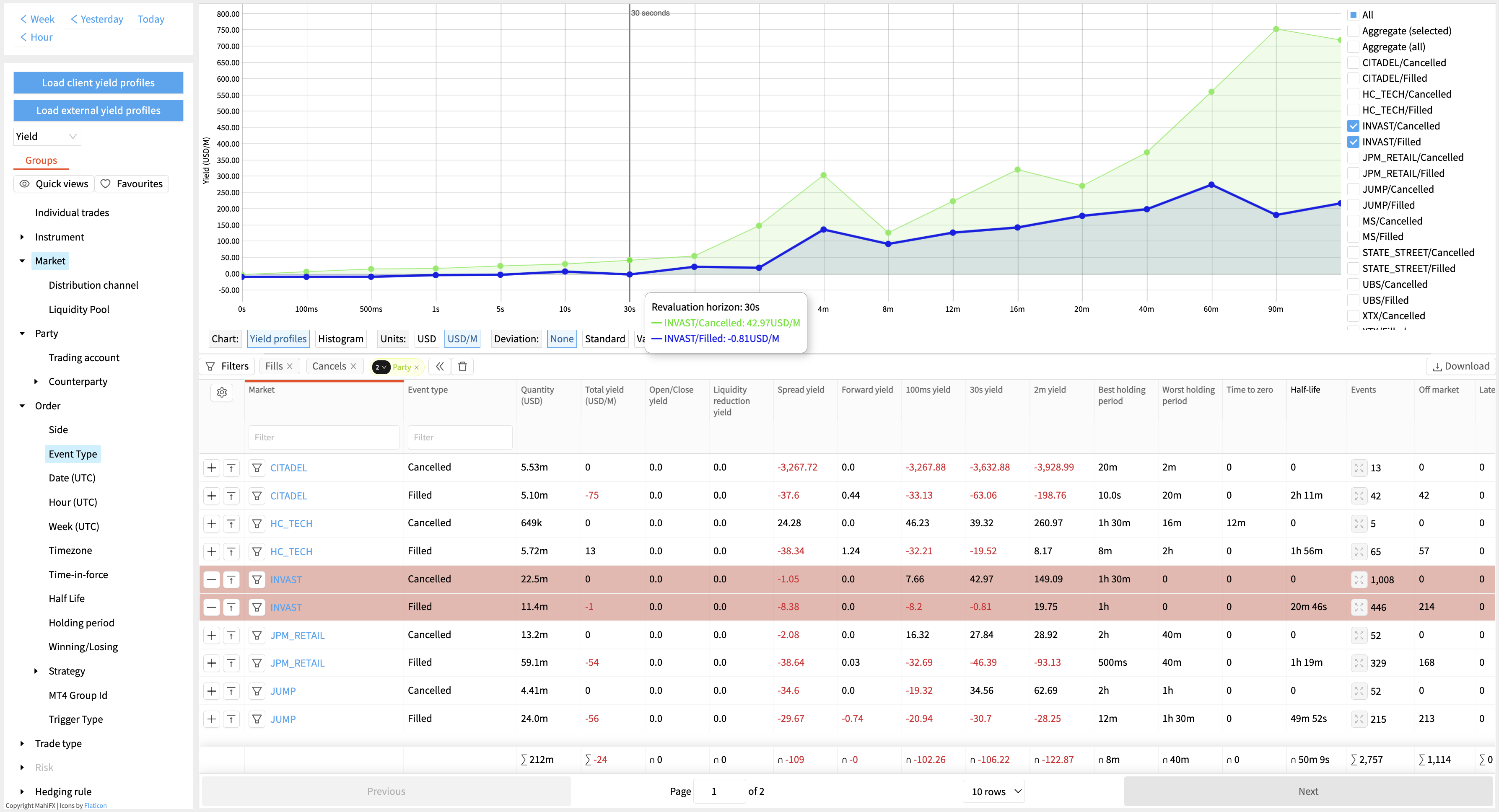Switch to the Groups tab
The height and width of the screenshot is (812, 1499).
(x=41, y=160)
